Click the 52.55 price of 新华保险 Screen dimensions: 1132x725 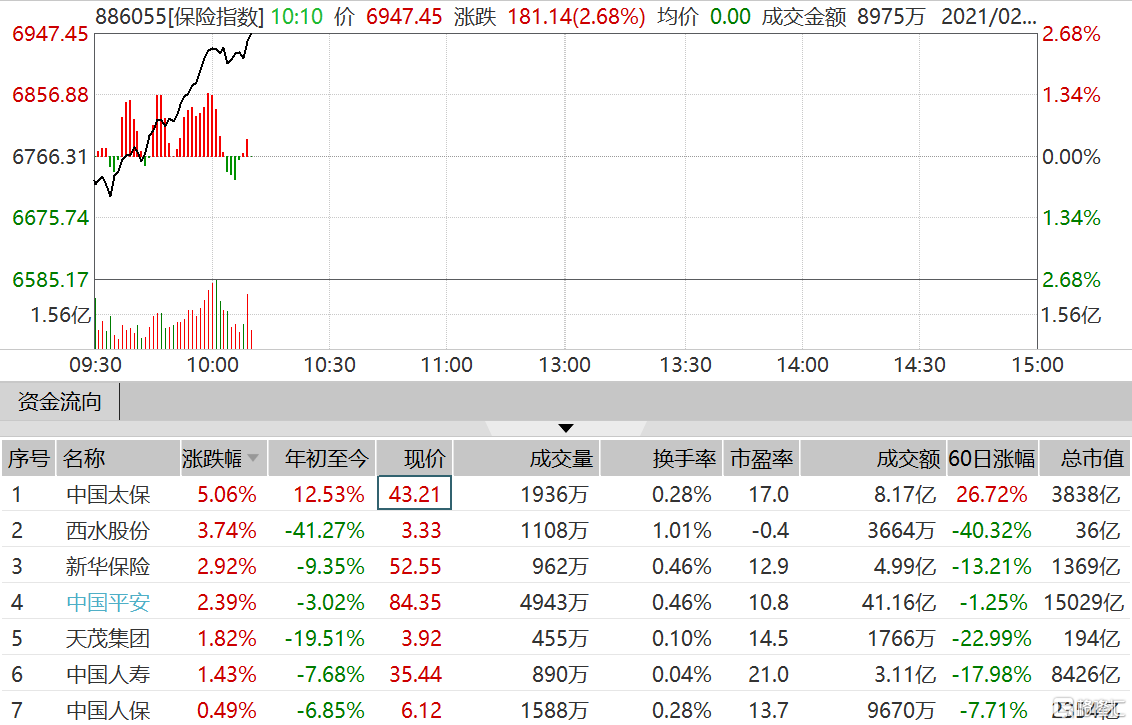click(x=415, y=567)
